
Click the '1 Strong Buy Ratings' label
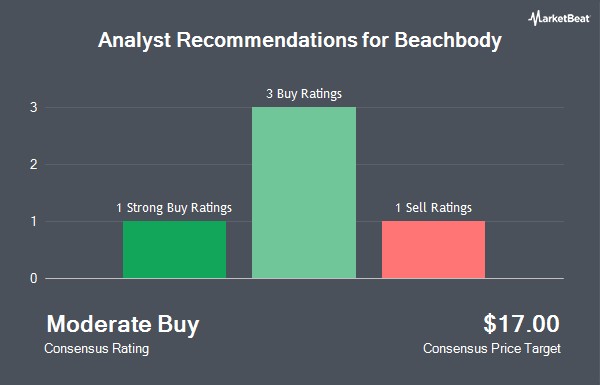[174, 208]
